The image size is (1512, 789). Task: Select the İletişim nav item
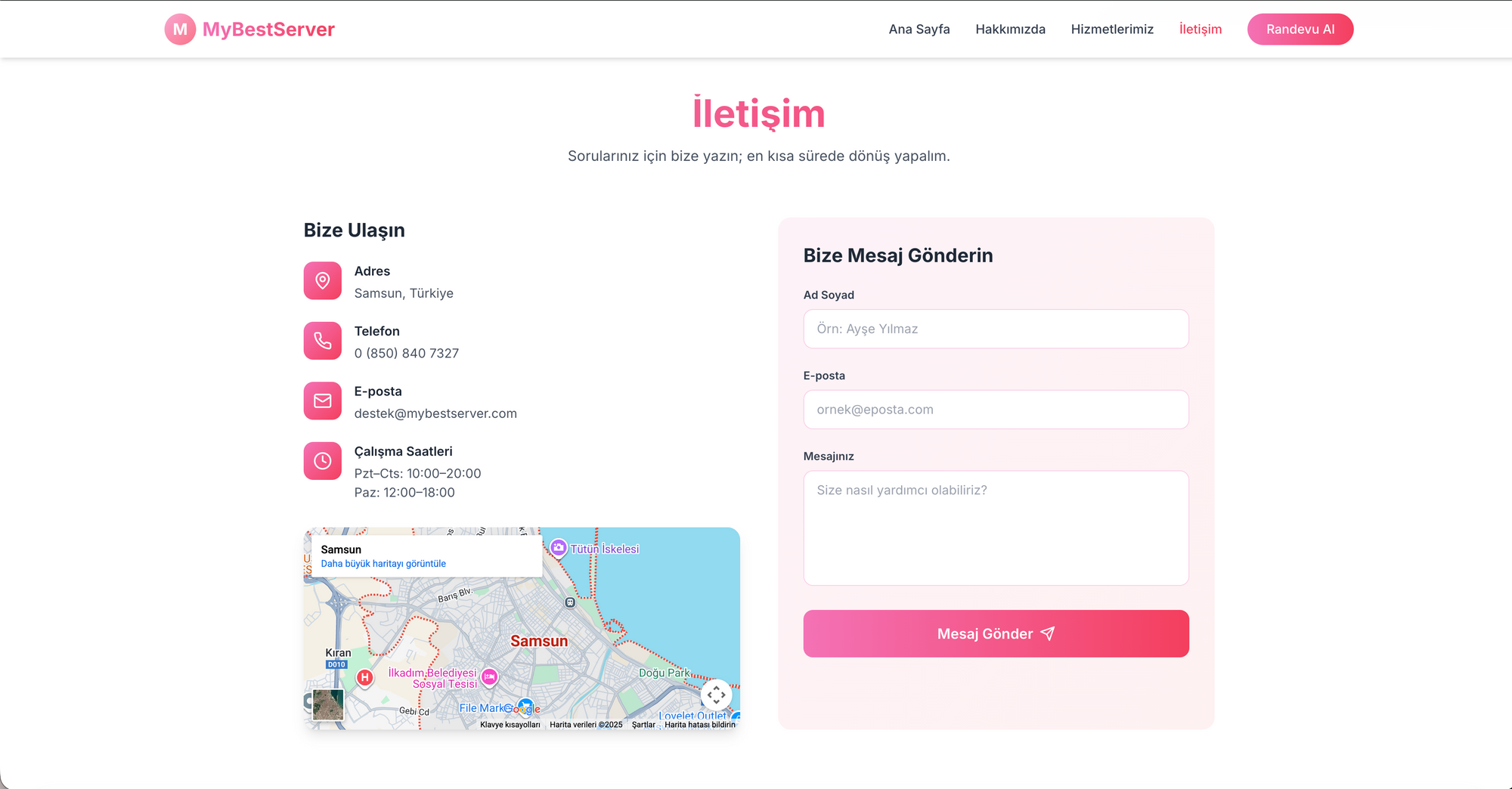point(1200,29)
